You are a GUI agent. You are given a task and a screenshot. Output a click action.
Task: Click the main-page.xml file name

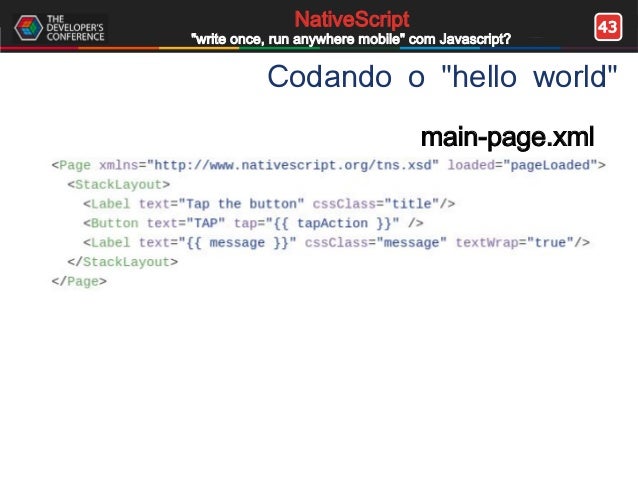click(507, 137)
